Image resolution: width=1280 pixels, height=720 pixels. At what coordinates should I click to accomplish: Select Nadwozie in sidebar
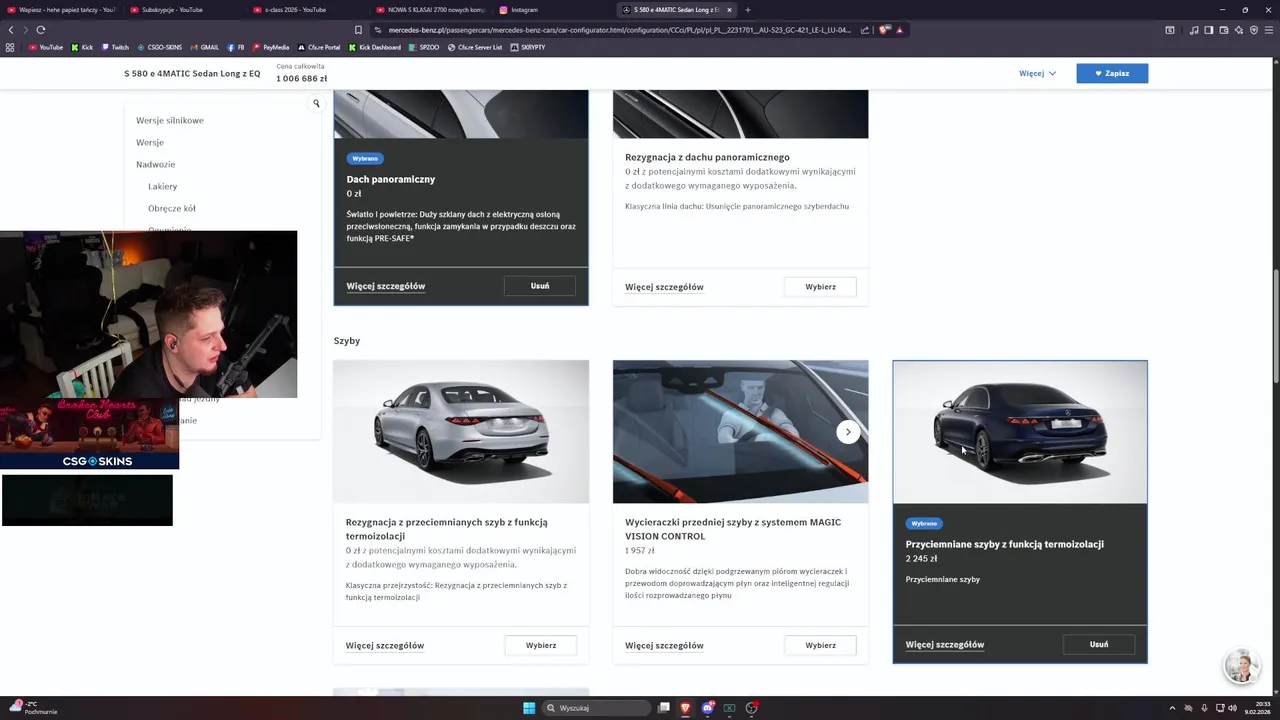156,164
